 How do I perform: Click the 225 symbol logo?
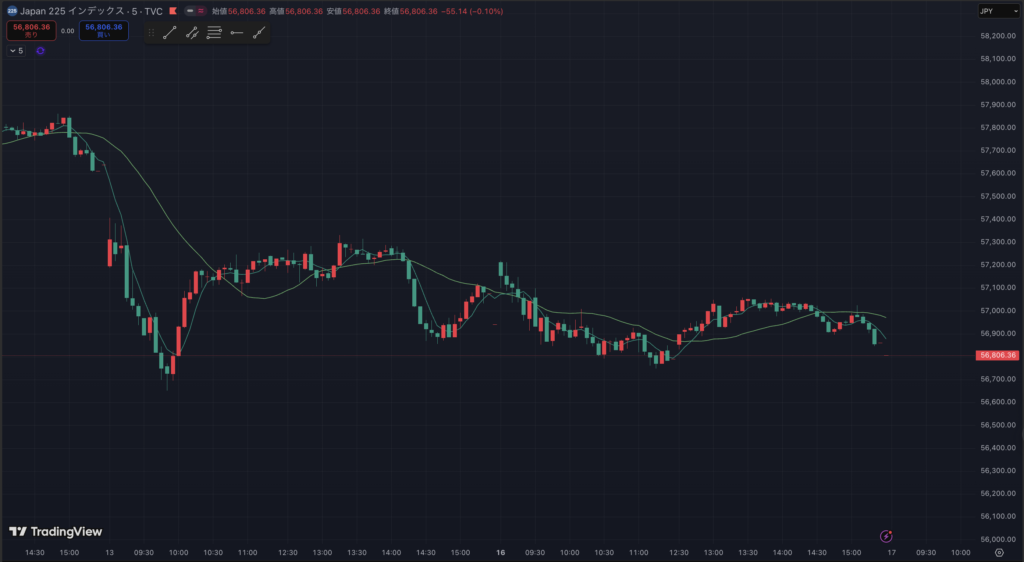click(x=12, y=11)
